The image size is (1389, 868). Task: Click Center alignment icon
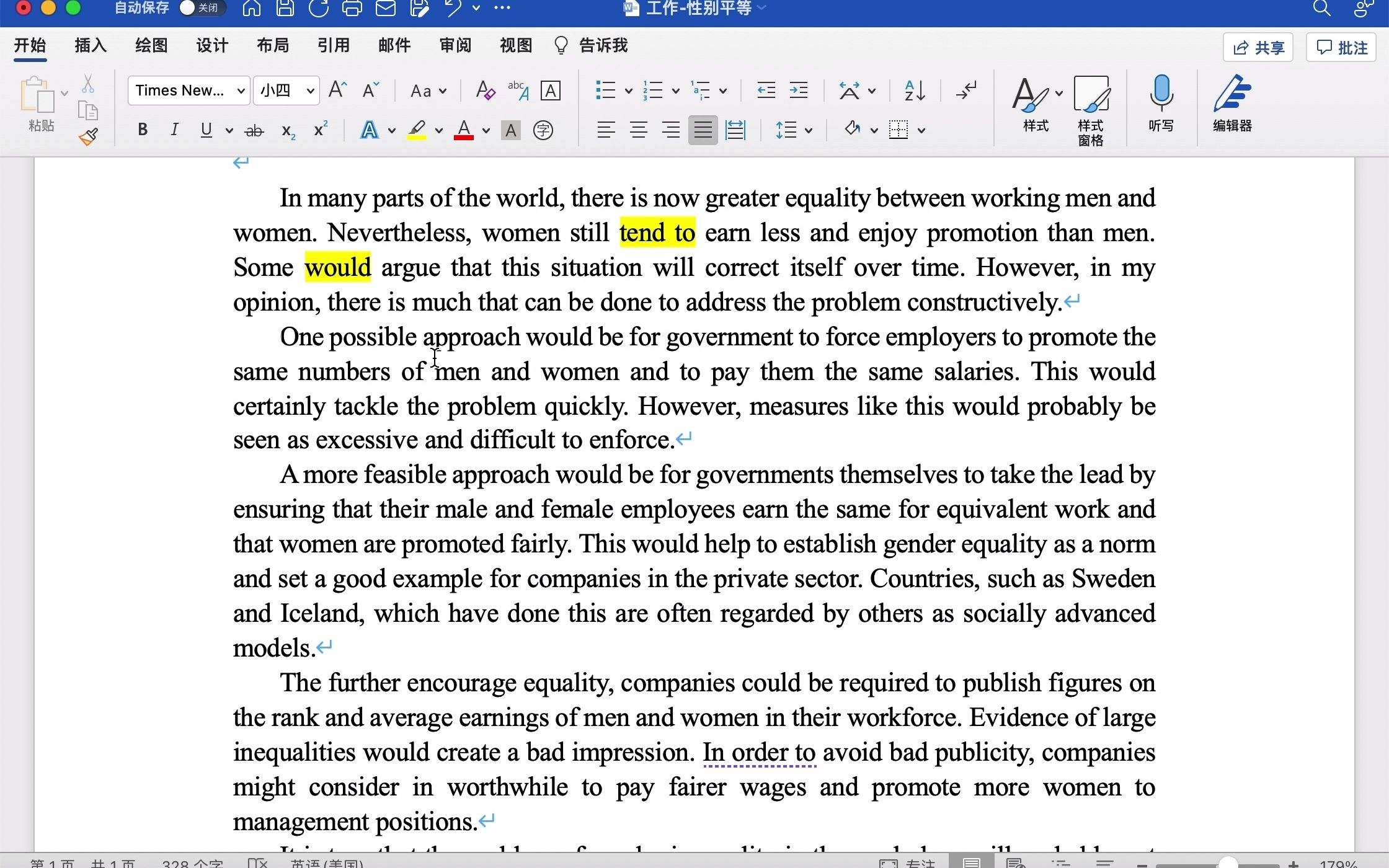click(x=638, y=130)
